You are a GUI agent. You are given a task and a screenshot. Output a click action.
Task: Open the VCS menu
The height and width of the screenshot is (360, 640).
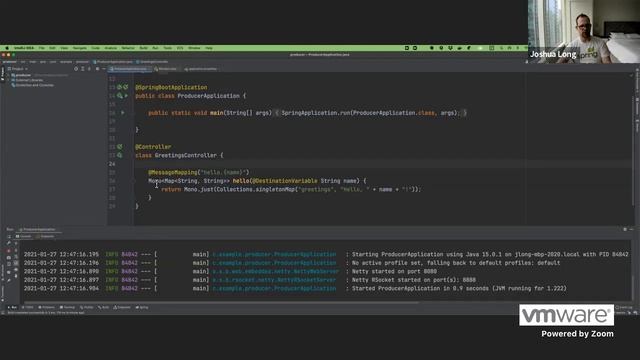click(x=180, y=48)
